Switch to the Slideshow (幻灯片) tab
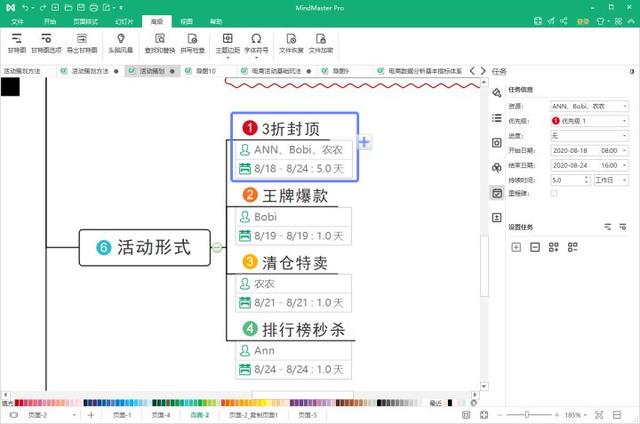Viewport: 640px width, 424px height. point(124,22)
